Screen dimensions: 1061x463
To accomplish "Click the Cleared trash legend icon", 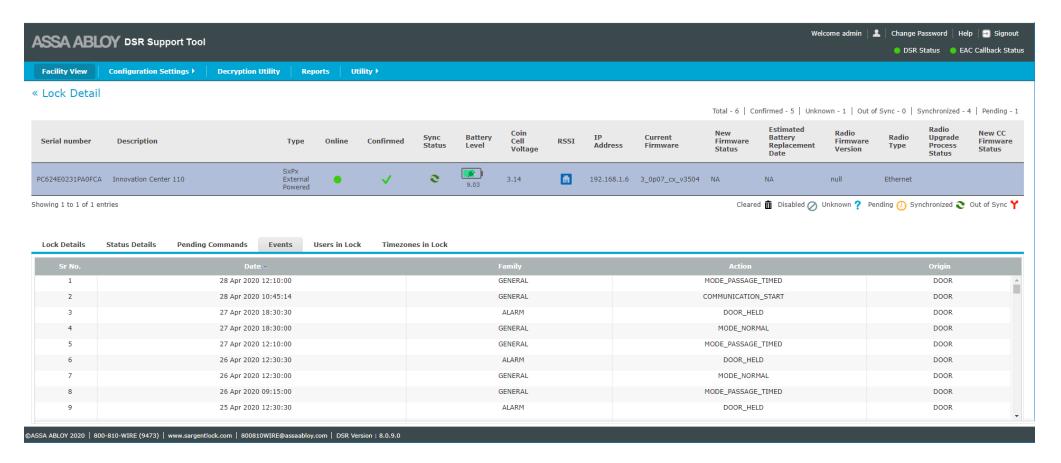I will coord(768,205).
